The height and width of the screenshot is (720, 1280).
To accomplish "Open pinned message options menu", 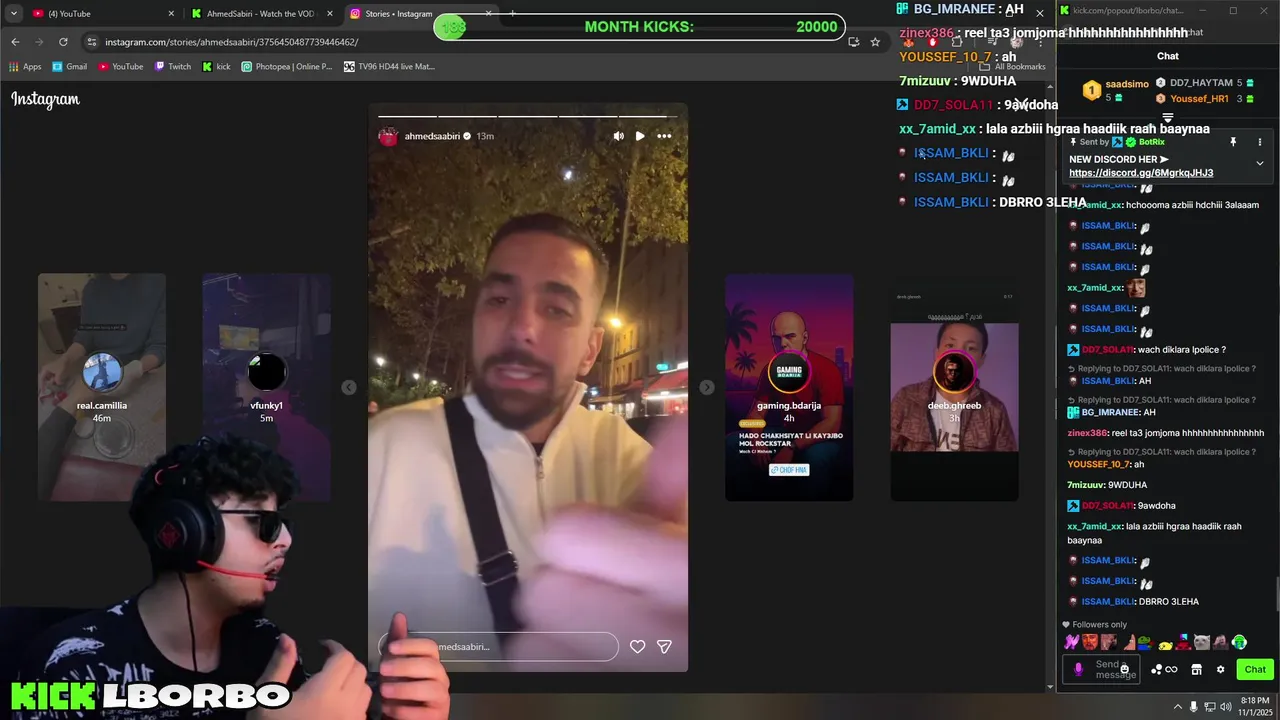I will coord(1259,142).
